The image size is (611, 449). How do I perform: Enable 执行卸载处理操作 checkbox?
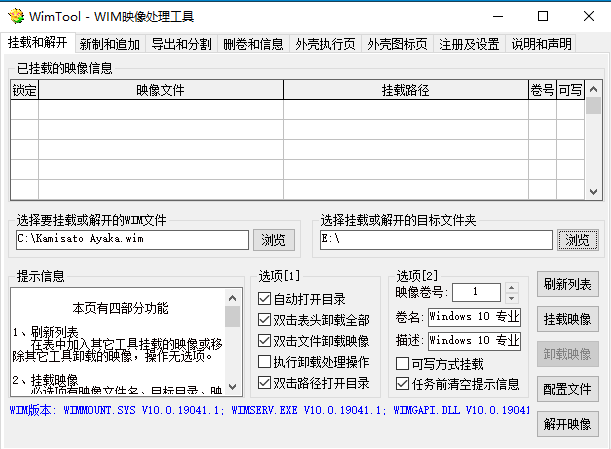(x=314, y=362)
